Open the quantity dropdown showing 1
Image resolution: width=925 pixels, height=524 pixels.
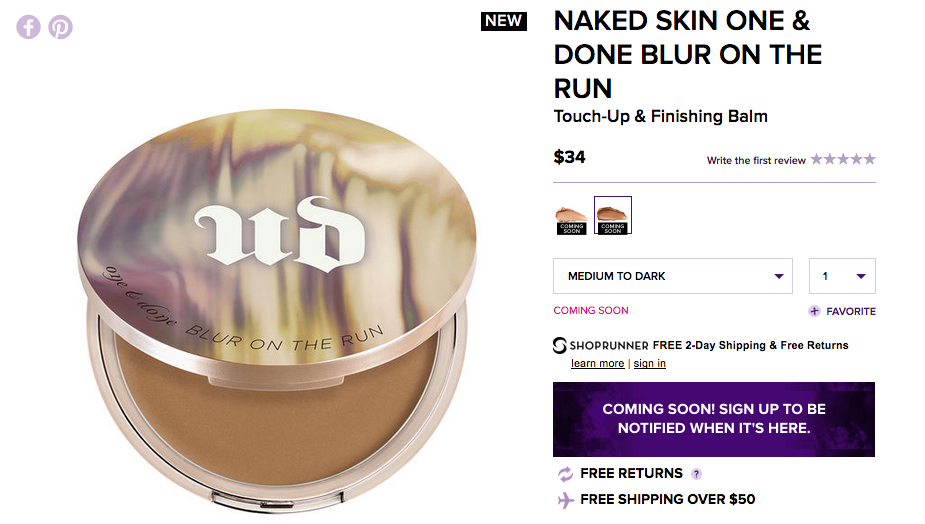842,276
